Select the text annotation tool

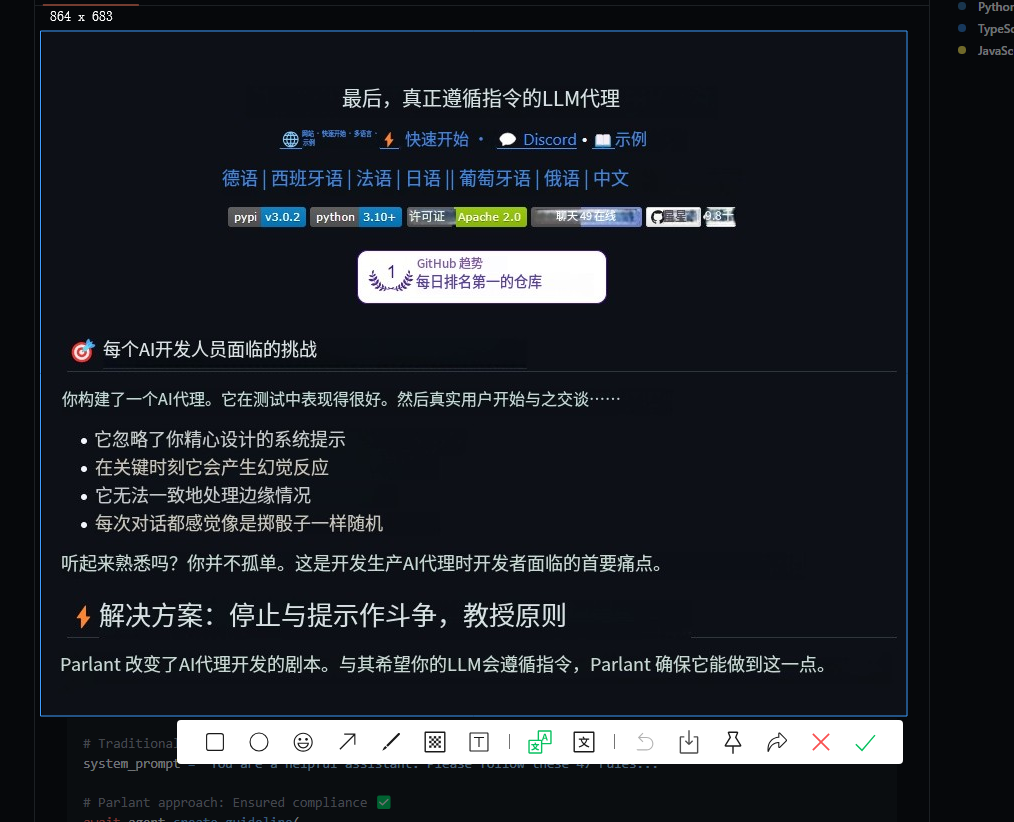(479, 742)
